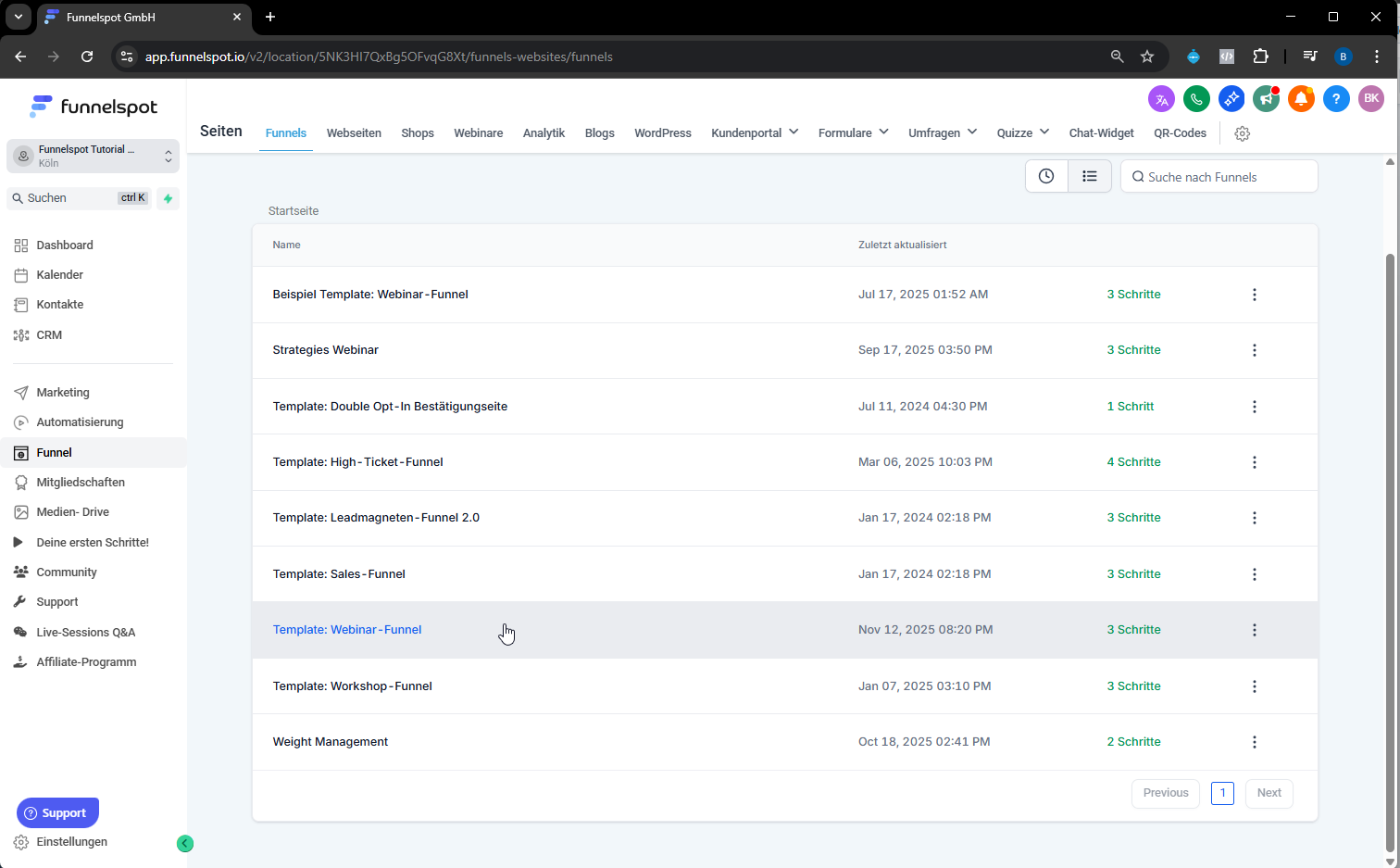The image size is (1400, 868).
Task: Open the Strategies Webinar funnel
Action: pyautogui.click(x=326, y=350)
